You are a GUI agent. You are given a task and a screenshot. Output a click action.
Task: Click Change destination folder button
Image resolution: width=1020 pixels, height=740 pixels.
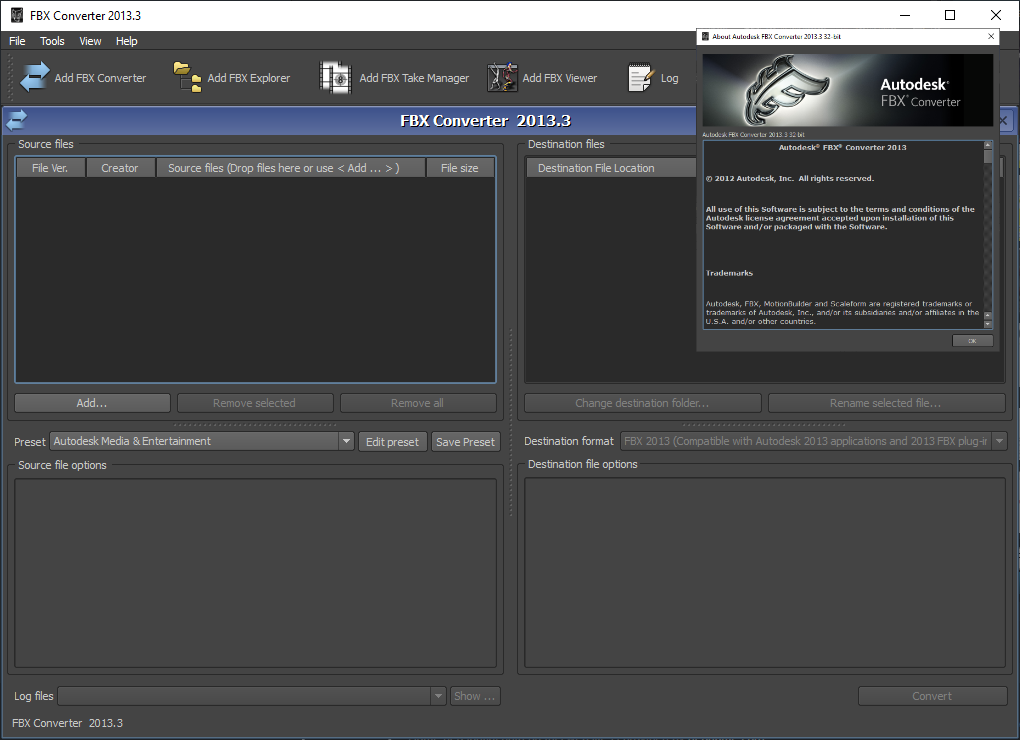[643, 403]
